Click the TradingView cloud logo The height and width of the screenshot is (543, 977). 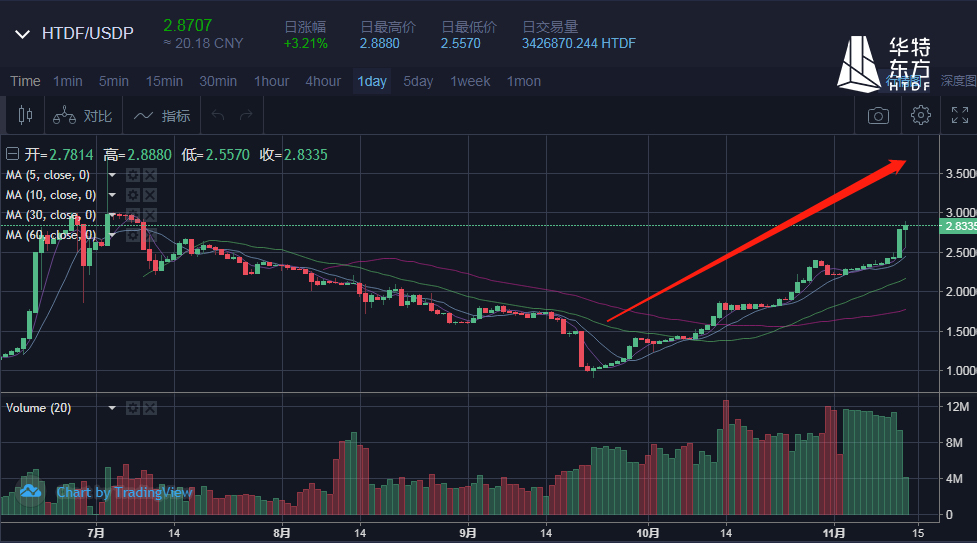coord(30,491)
